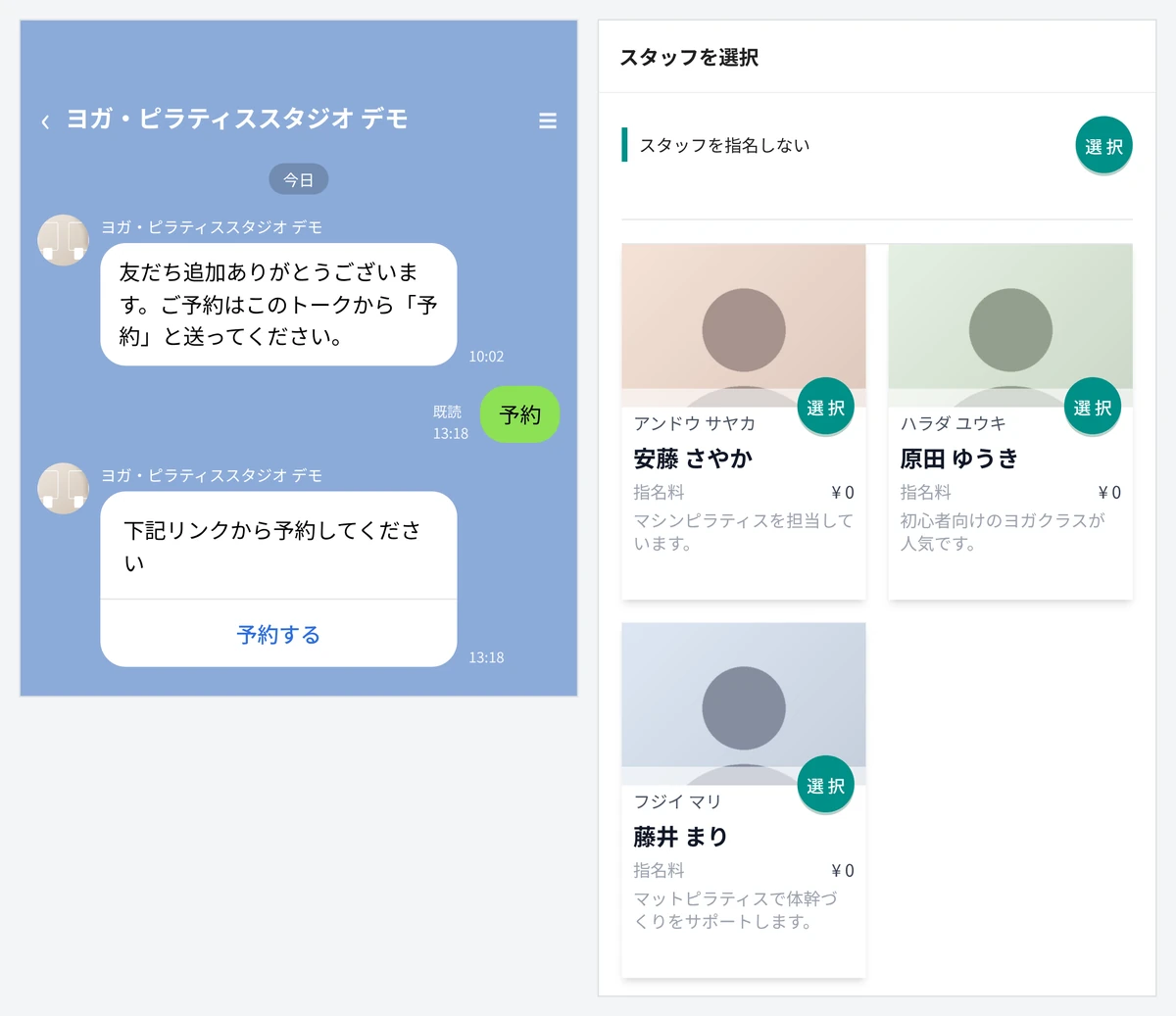Click the photo of 安藤 さやか

pyautogui.click(x=744, y=325)
